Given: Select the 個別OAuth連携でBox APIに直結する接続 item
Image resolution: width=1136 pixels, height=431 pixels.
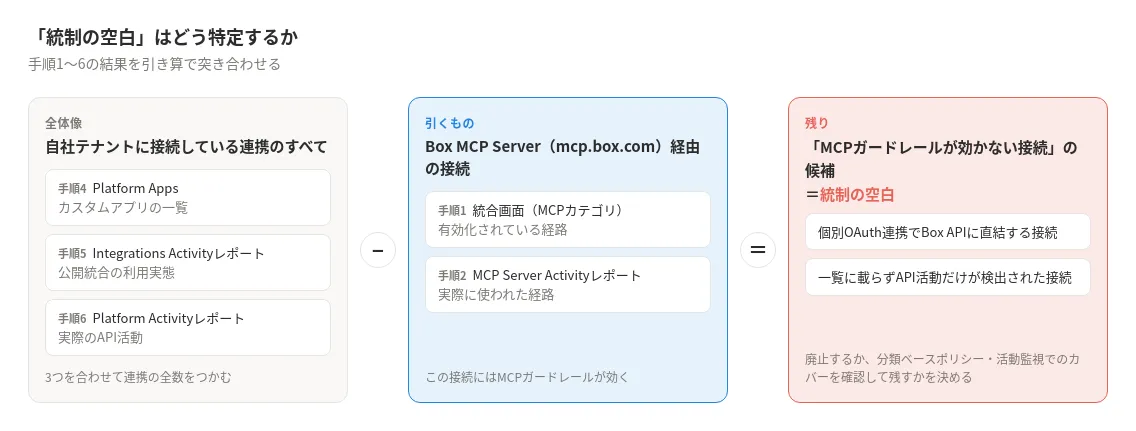Looking at the screenshot, I should pos(948,233).
